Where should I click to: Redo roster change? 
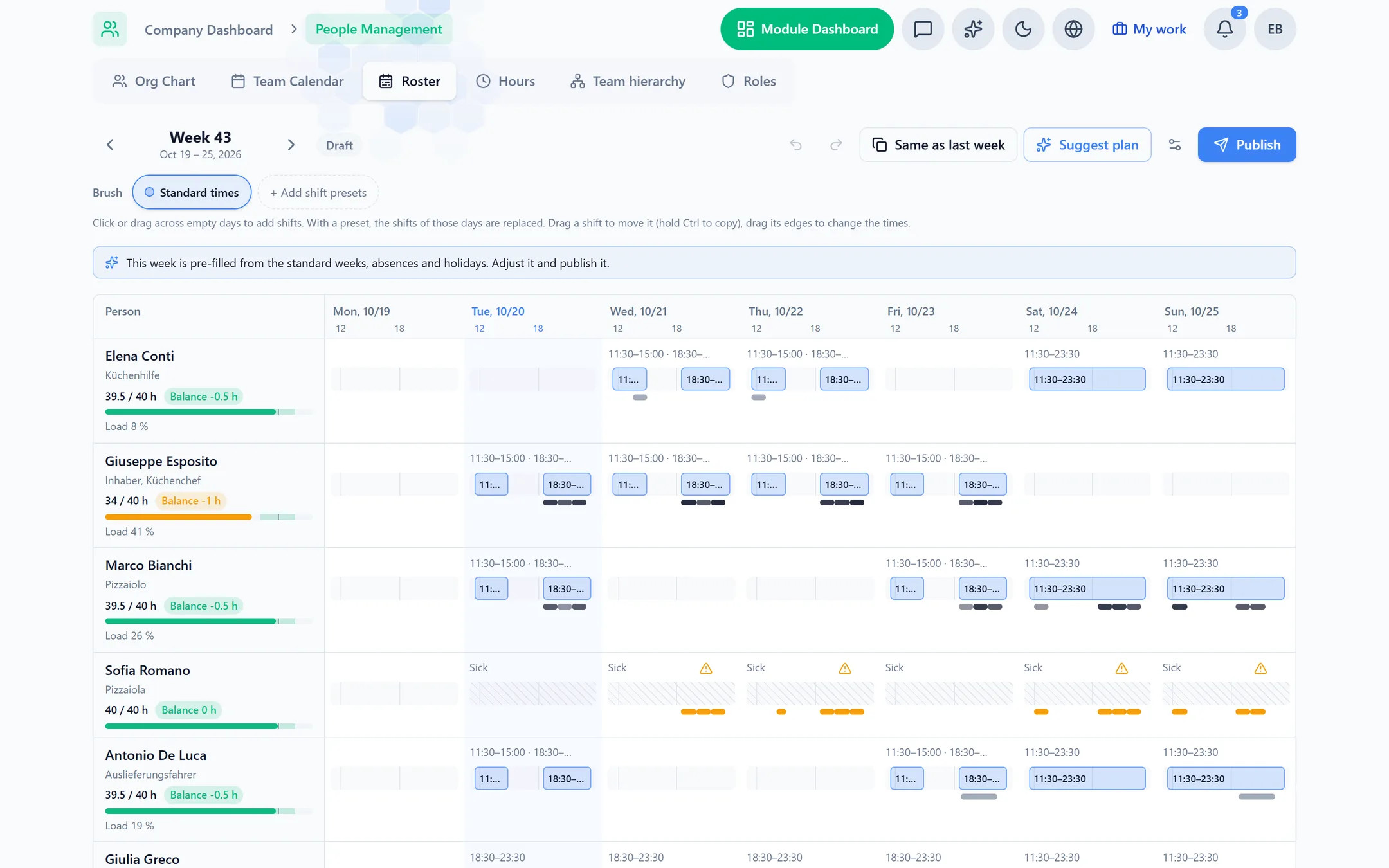point(836,145)
